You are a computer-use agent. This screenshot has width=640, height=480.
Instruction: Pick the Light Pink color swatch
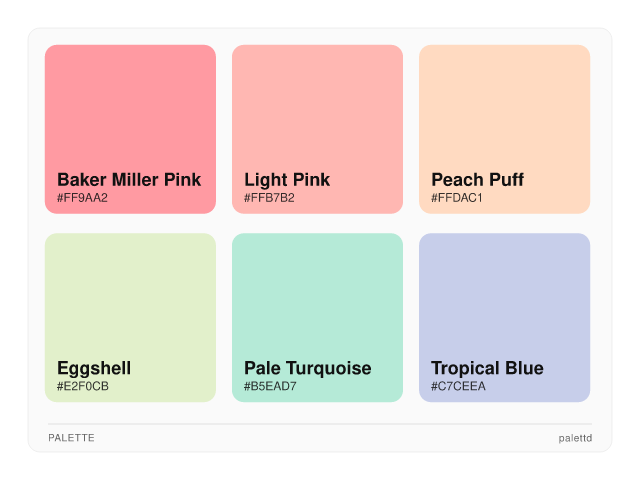317,110
